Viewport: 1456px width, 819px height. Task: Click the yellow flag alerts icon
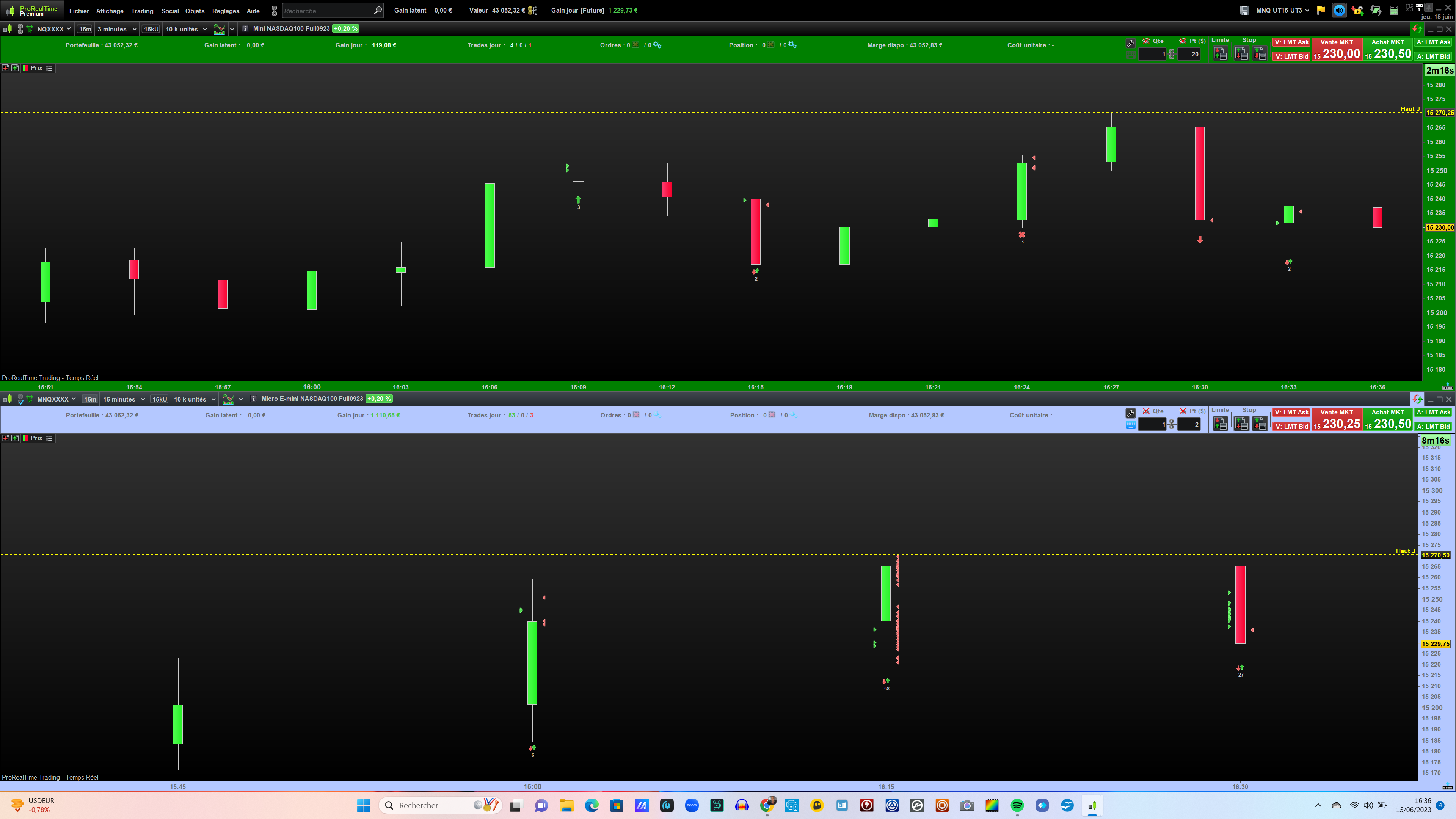pos(1321,10)
